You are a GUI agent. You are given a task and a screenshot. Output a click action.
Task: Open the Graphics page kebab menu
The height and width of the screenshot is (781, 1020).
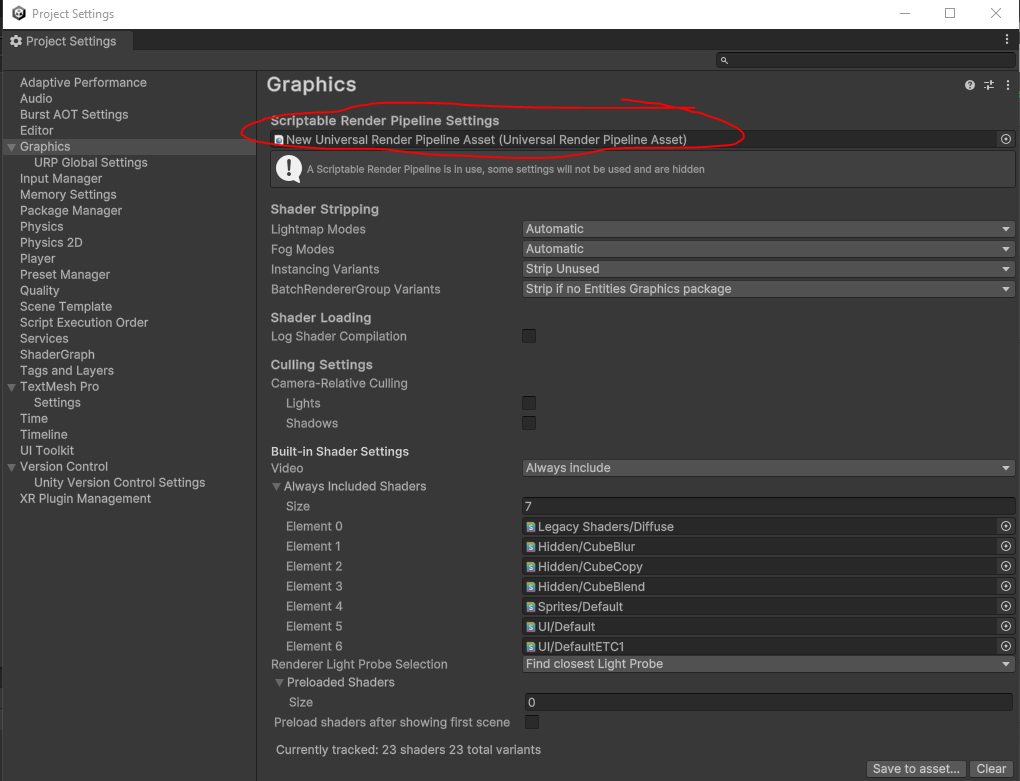(x=1008, y=85)
